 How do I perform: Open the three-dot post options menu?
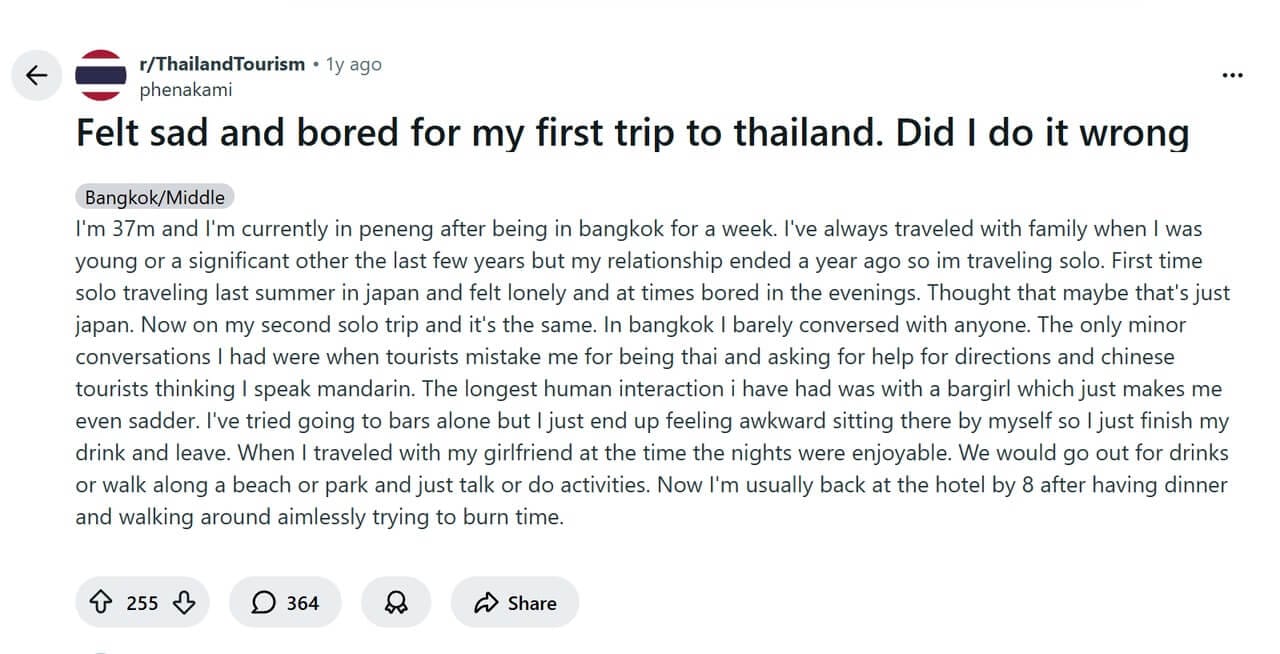pyautogui.click(x=1233, y=75)
